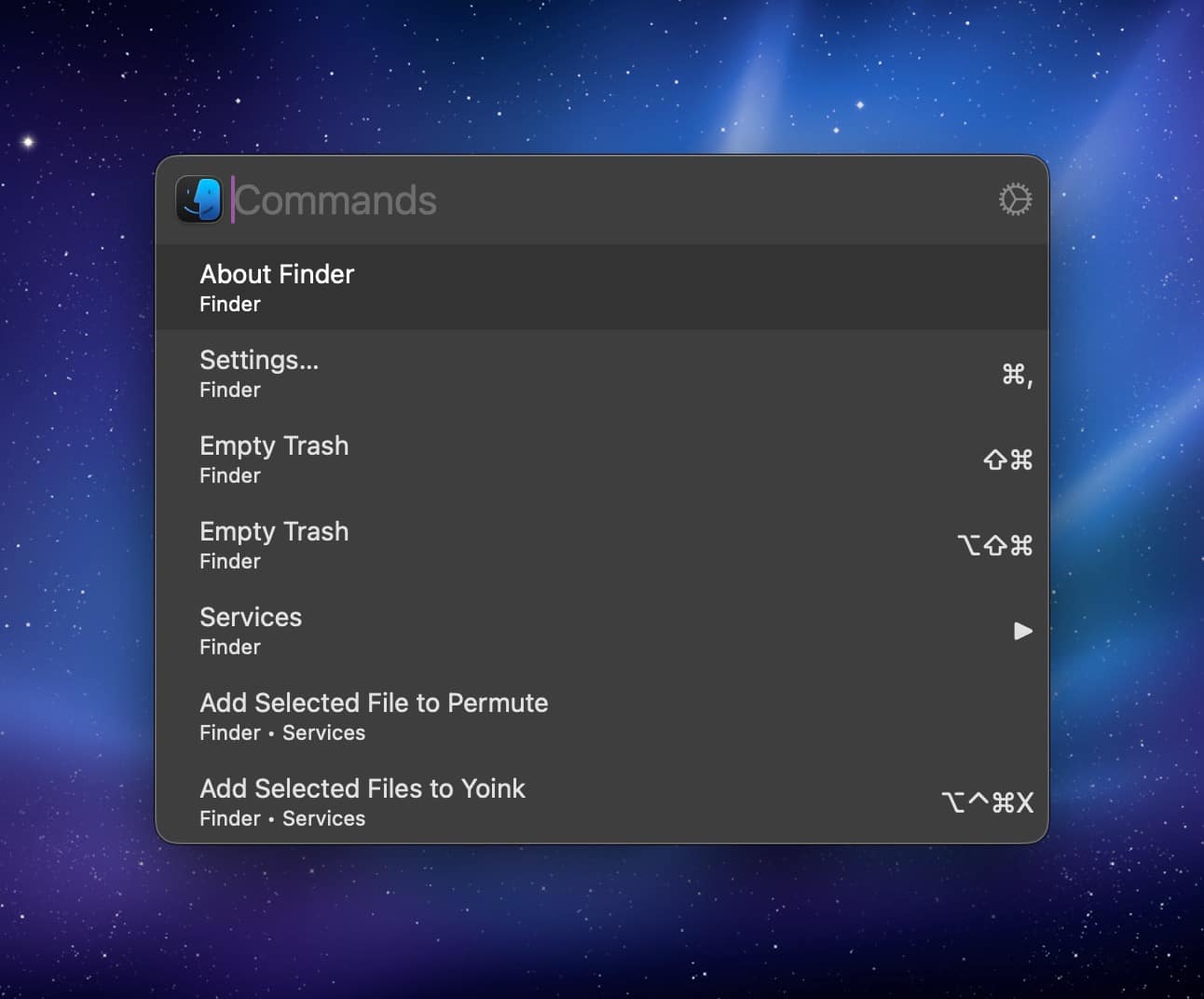The image size is (1204, 999).
Task: Click the ⌥⇧⌘ shortcut beside the second Empty Trash
Action: click(996, 545)
